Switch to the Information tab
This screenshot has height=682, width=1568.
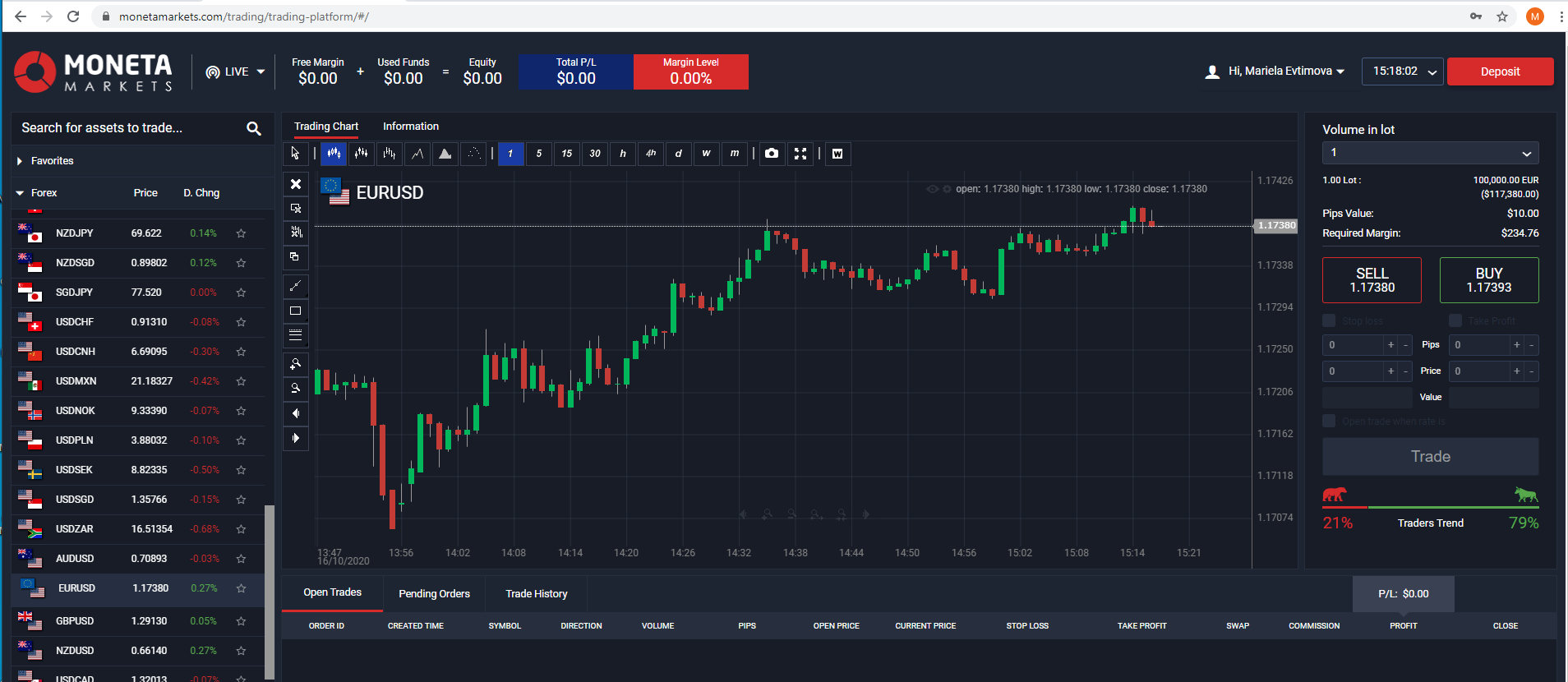click(411, 127)
